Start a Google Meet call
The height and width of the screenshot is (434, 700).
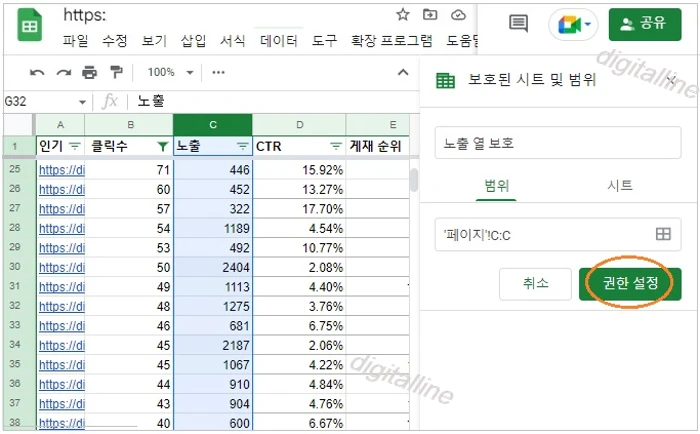coord(574,25)
